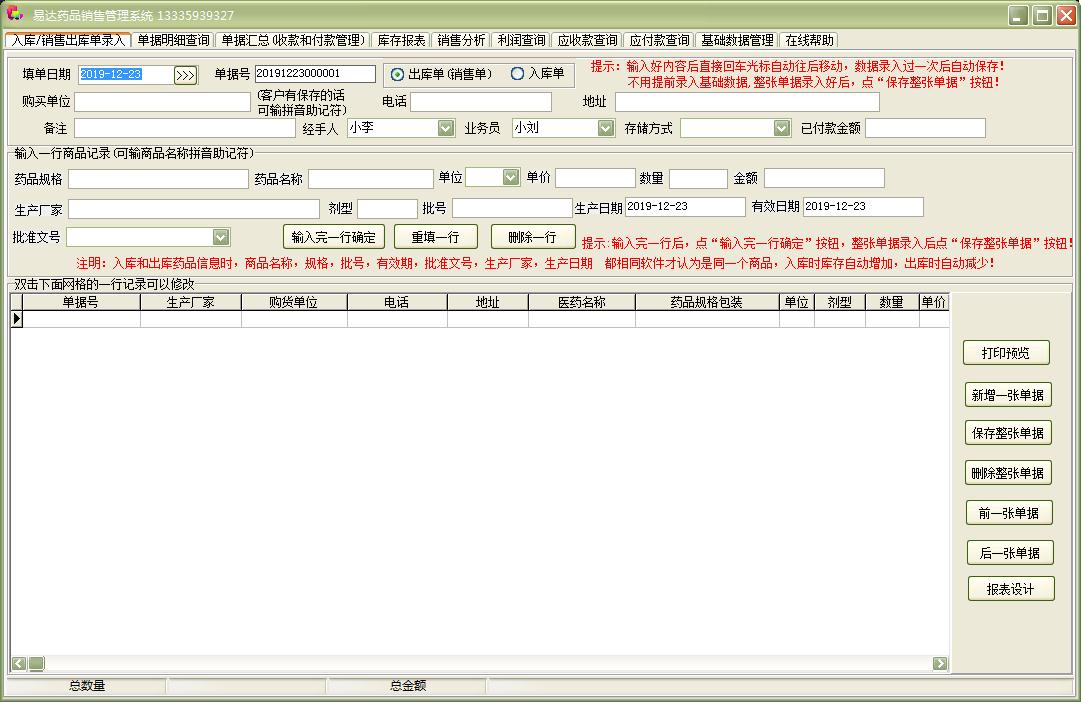Switch to the 库存报表 tab
The image size is (1081, 702).
tap(401, 40)
